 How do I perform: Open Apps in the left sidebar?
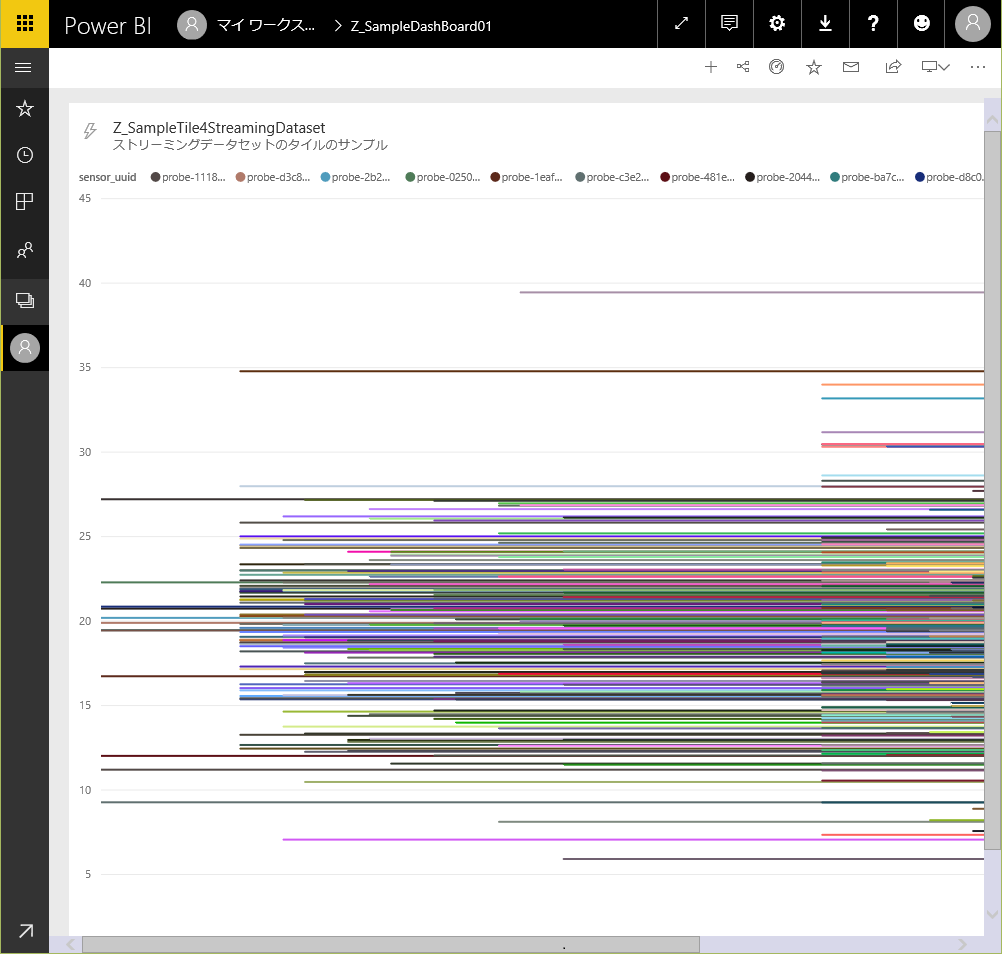(25, 202)
